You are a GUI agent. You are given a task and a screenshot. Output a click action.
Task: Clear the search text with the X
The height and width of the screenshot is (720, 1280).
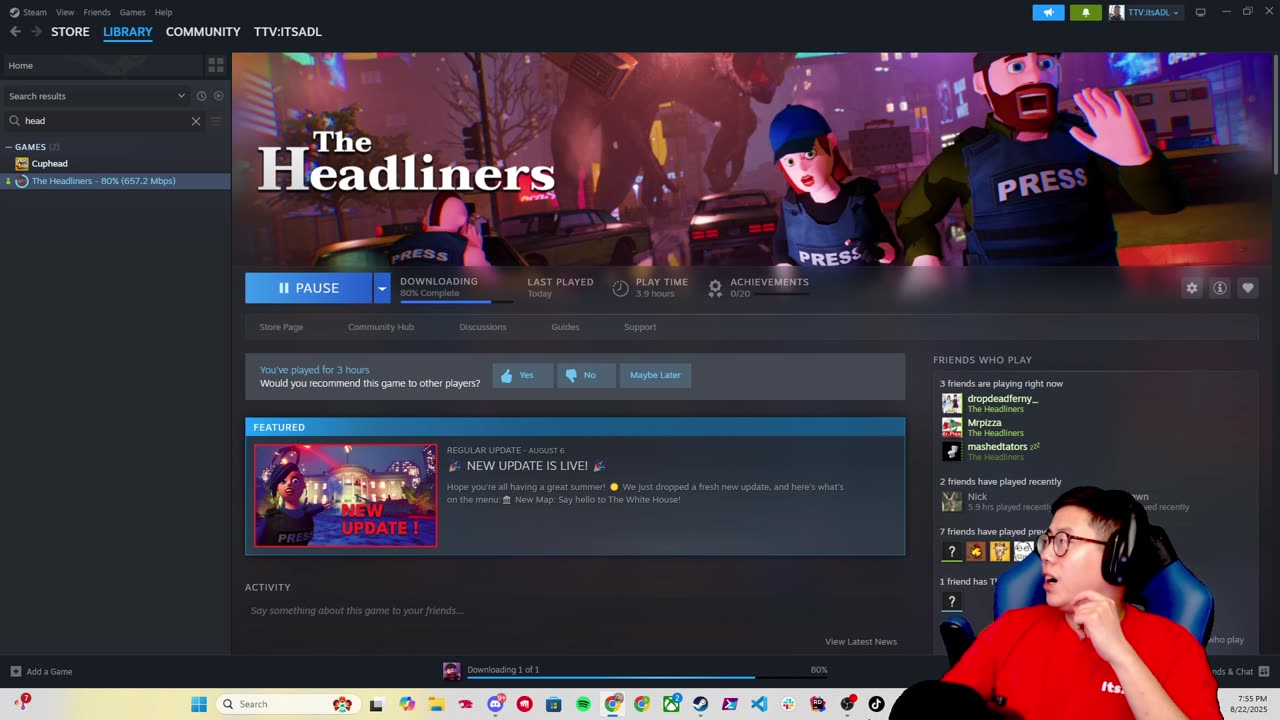[x=196, y=121]
